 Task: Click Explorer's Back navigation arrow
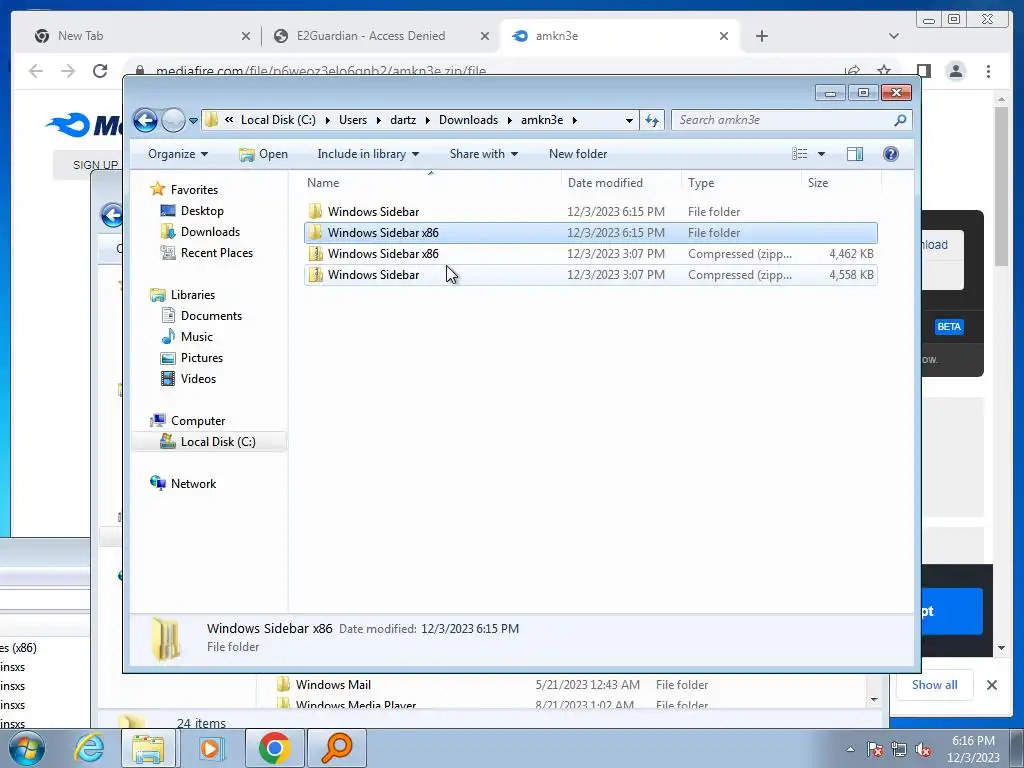click(145, 120)
